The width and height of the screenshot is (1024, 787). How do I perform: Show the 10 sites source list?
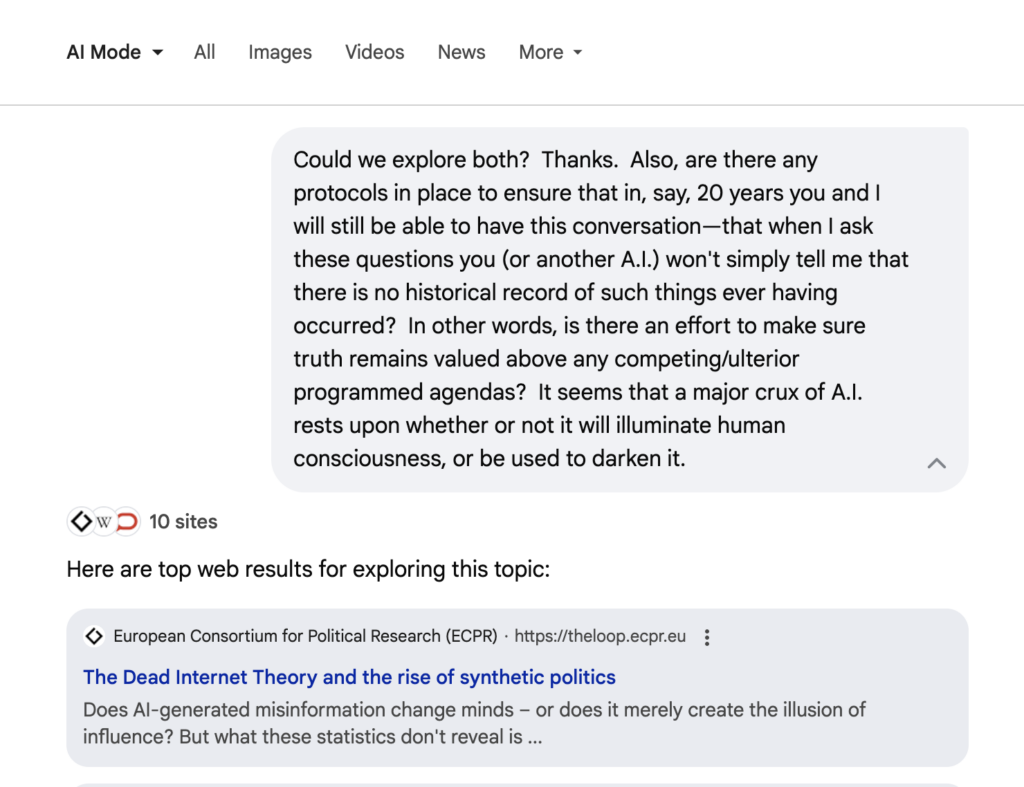pos(183,521)
